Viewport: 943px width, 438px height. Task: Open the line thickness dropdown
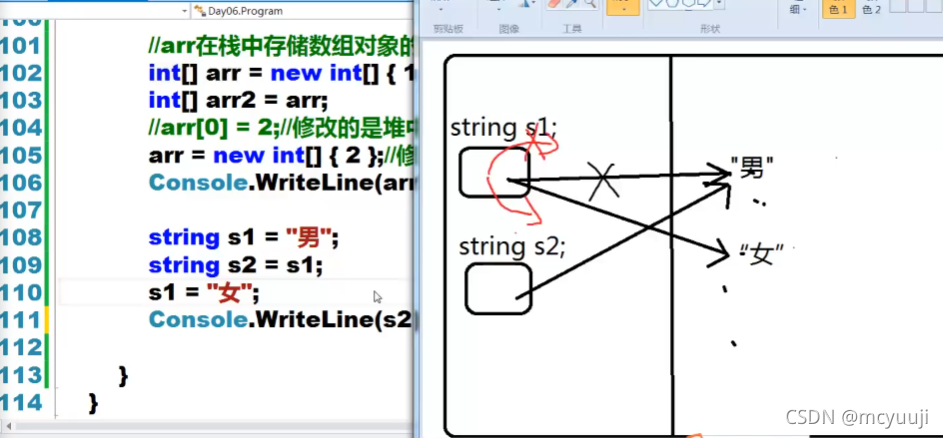tap(797, 8)
